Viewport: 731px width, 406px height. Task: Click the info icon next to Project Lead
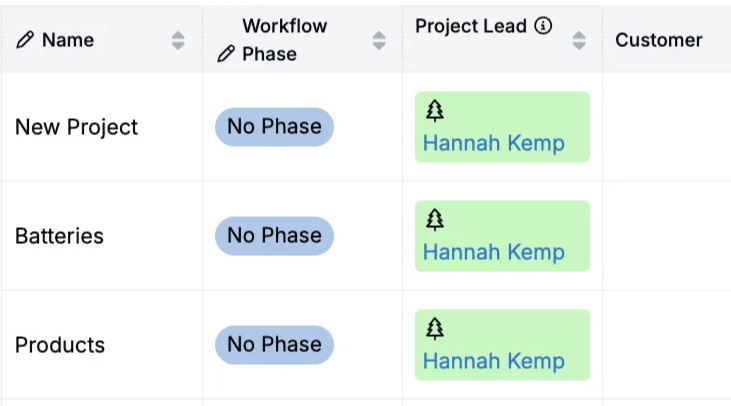543,26
